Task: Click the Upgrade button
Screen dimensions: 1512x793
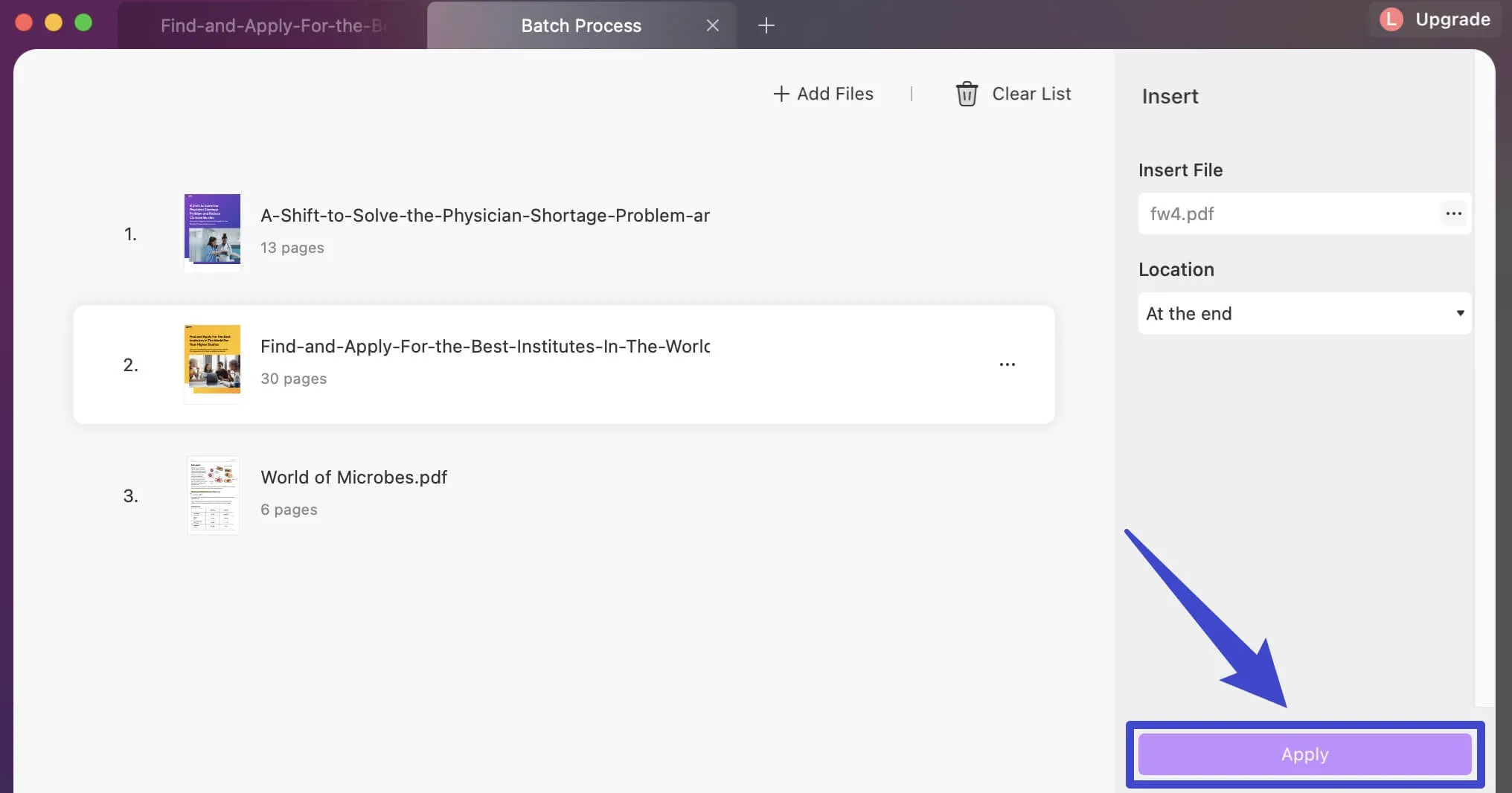Action: coord(1452,19)
